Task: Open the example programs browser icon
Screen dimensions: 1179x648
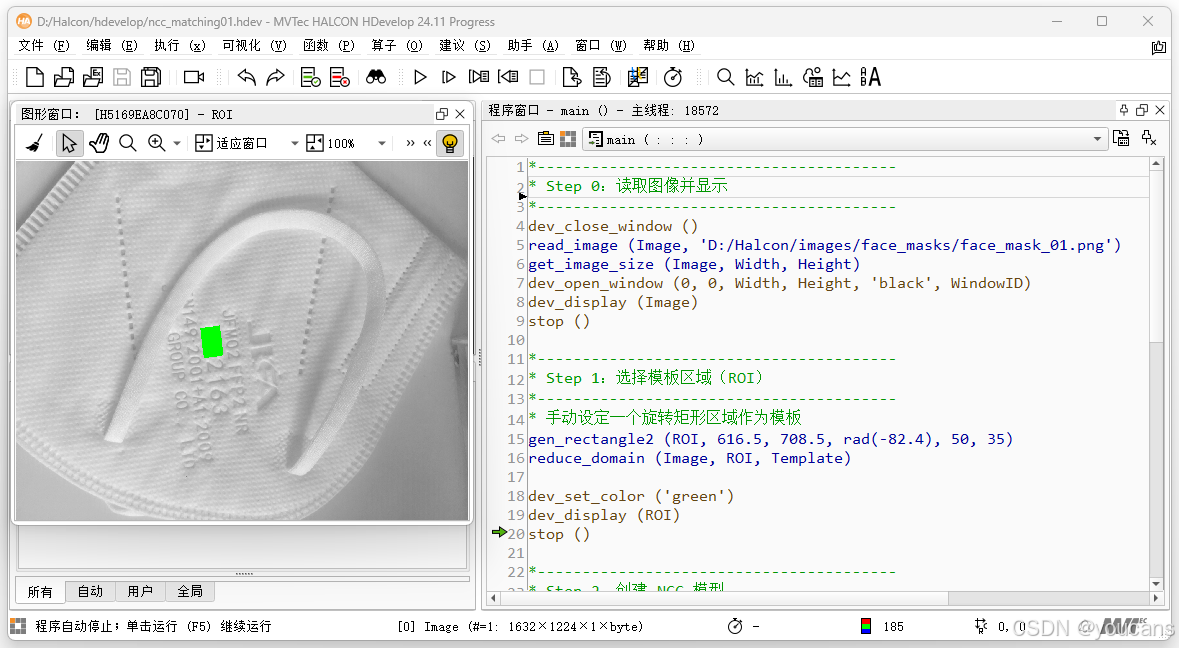Action: pyautogui.click(x=93, y=77)
